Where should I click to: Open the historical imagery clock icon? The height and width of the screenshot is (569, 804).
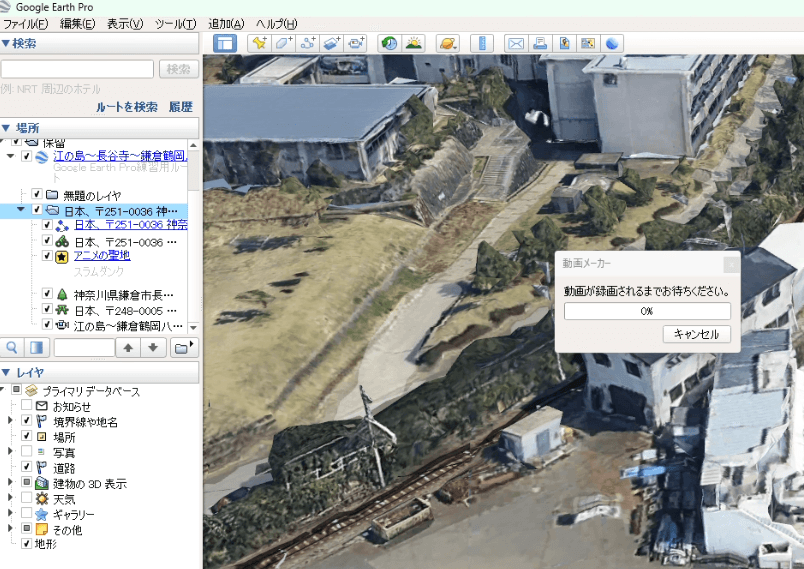click(x=388, y=43)
